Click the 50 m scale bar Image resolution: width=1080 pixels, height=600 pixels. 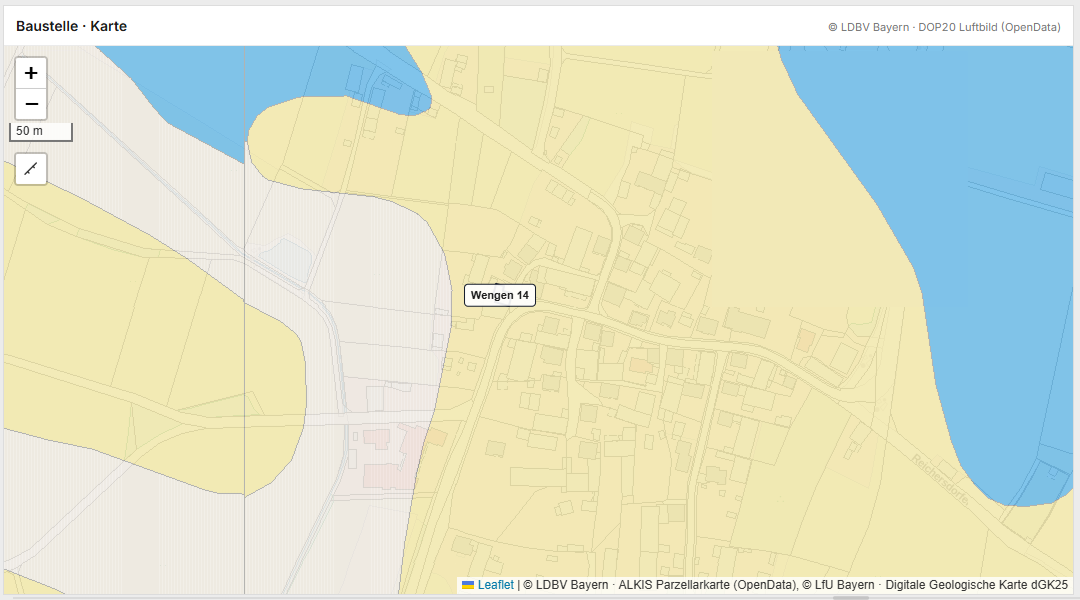click(41, 132)
